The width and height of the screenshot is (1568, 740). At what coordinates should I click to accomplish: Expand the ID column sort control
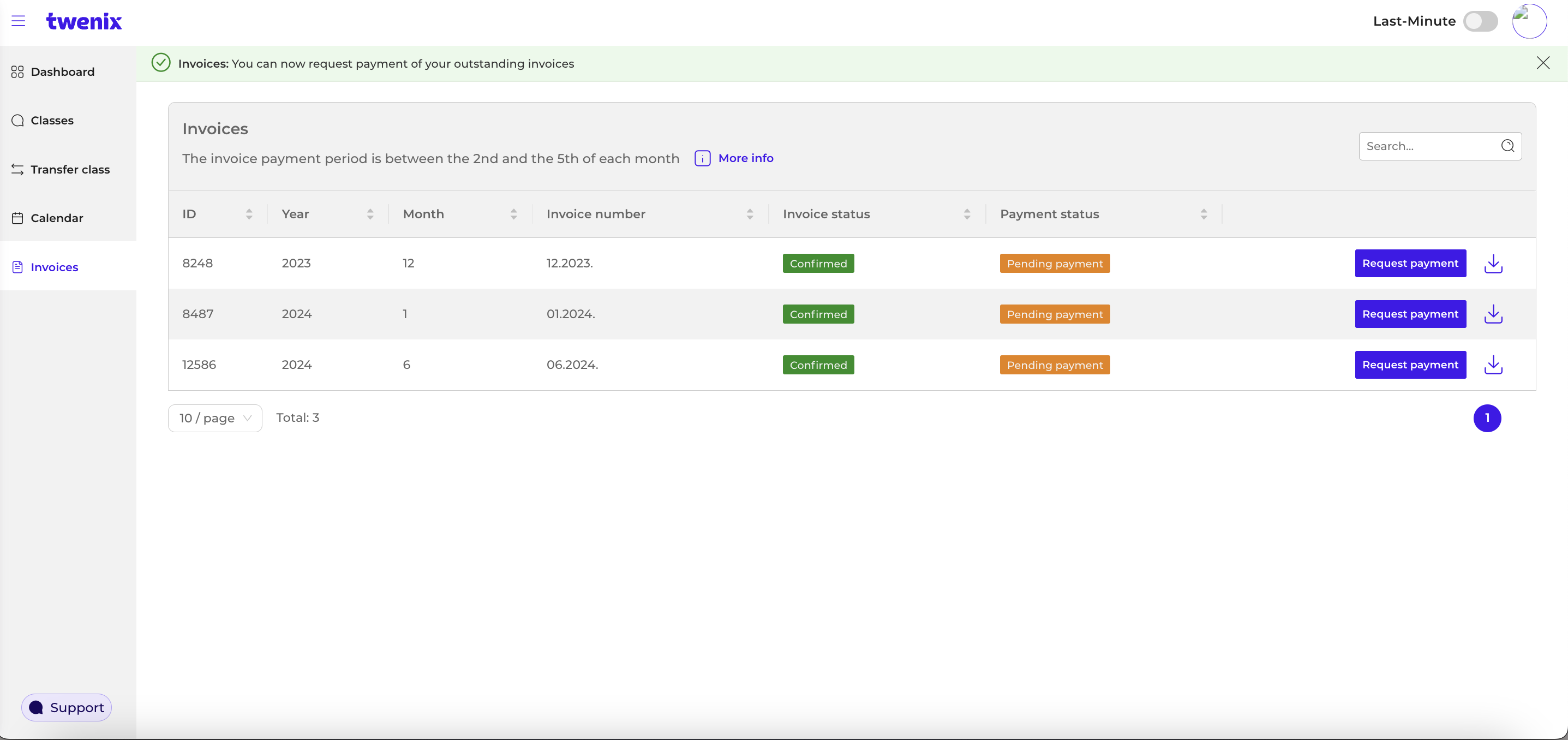(249, 214)
